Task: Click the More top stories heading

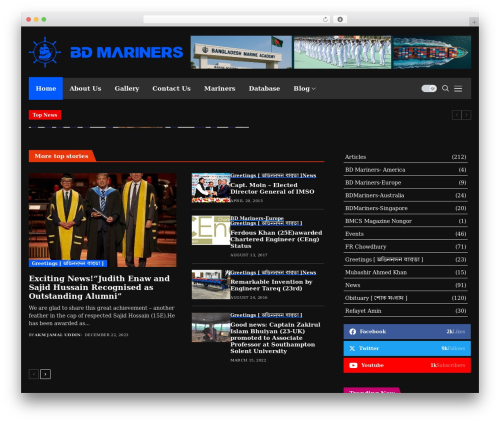Action: click(62, 156)
